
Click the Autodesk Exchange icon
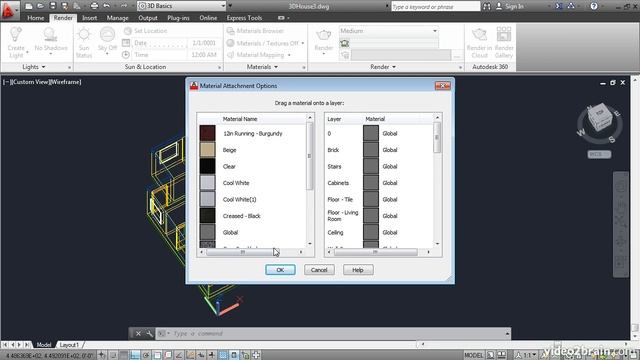[x=559, y=6]
